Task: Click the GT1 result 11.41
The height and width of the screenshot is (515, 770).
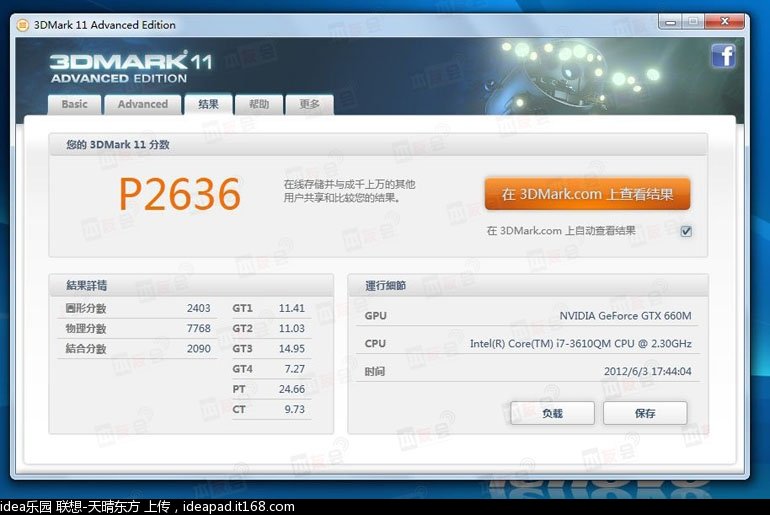Action: [x=292, y=308]
